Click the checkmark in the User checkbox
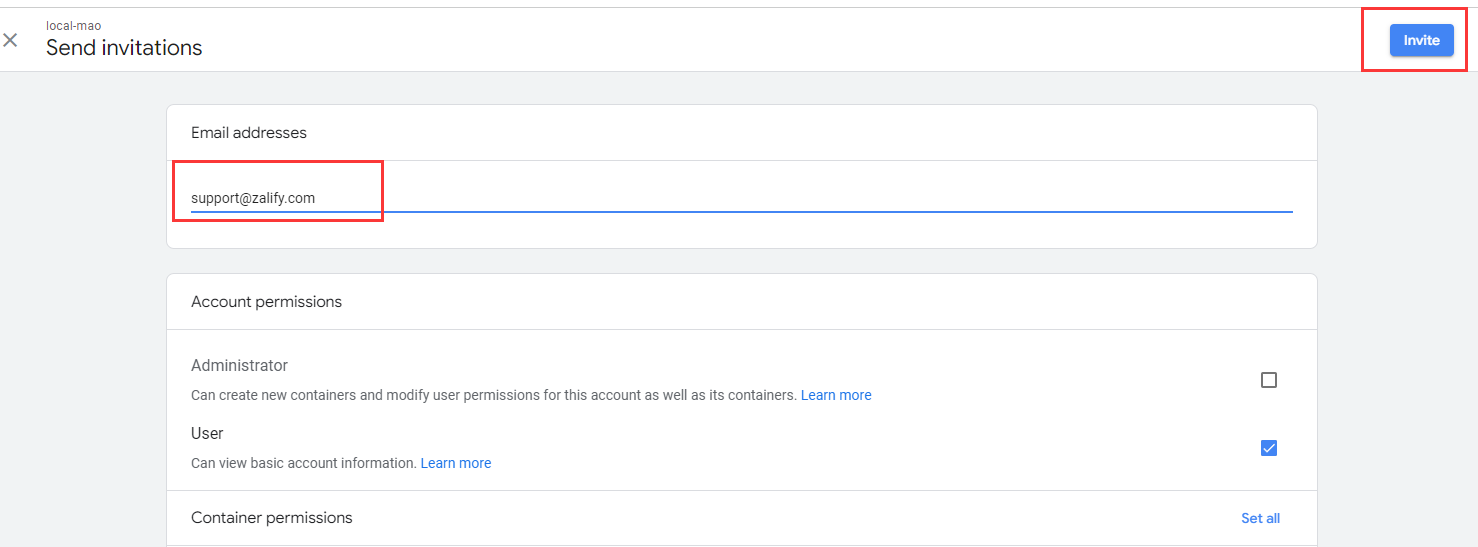The image size is (1478, 547). tap(1269, 448)
